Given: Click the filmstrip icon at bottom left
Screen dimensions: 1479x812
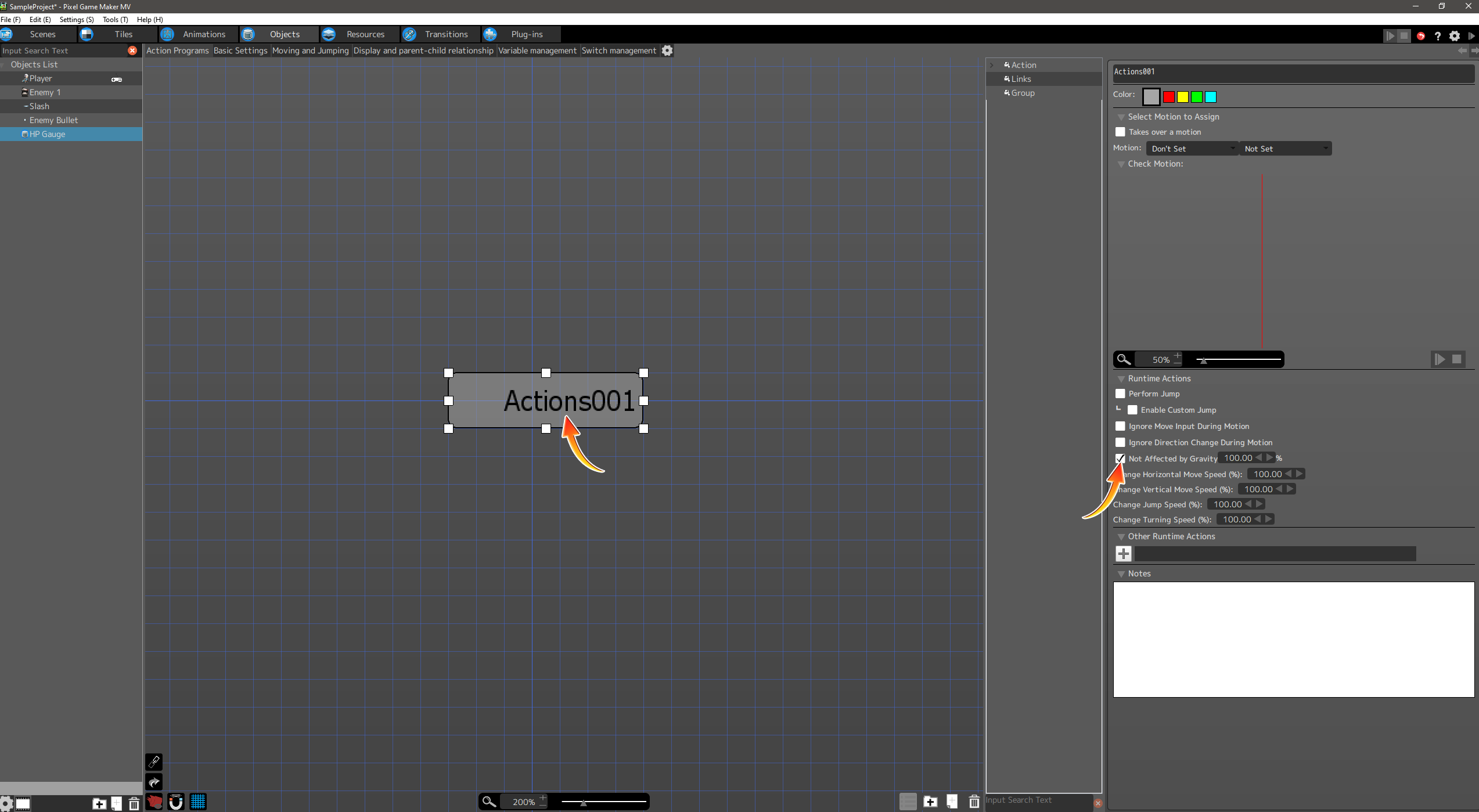Looking at the screenshot, I should [x=23, y=803].
